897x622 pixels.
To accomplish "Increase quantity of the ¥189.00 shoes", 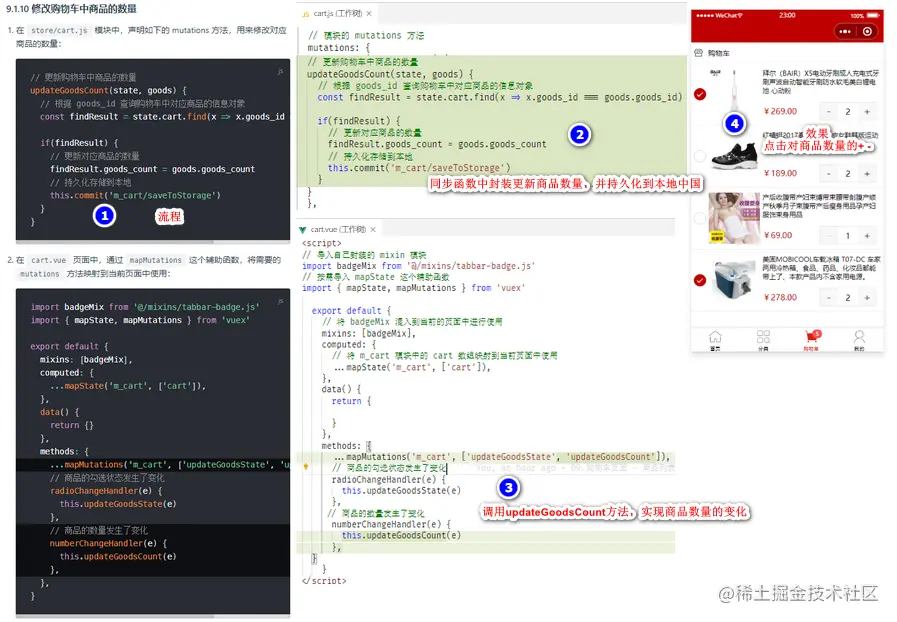I will click(867, 173).
